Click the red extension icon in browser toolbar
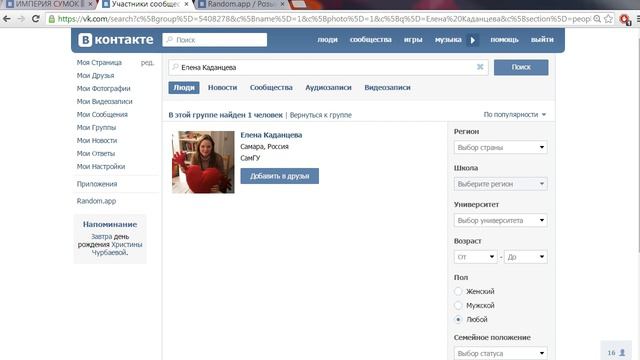Viewport: 640px width, 360px height. pos(624,19)
